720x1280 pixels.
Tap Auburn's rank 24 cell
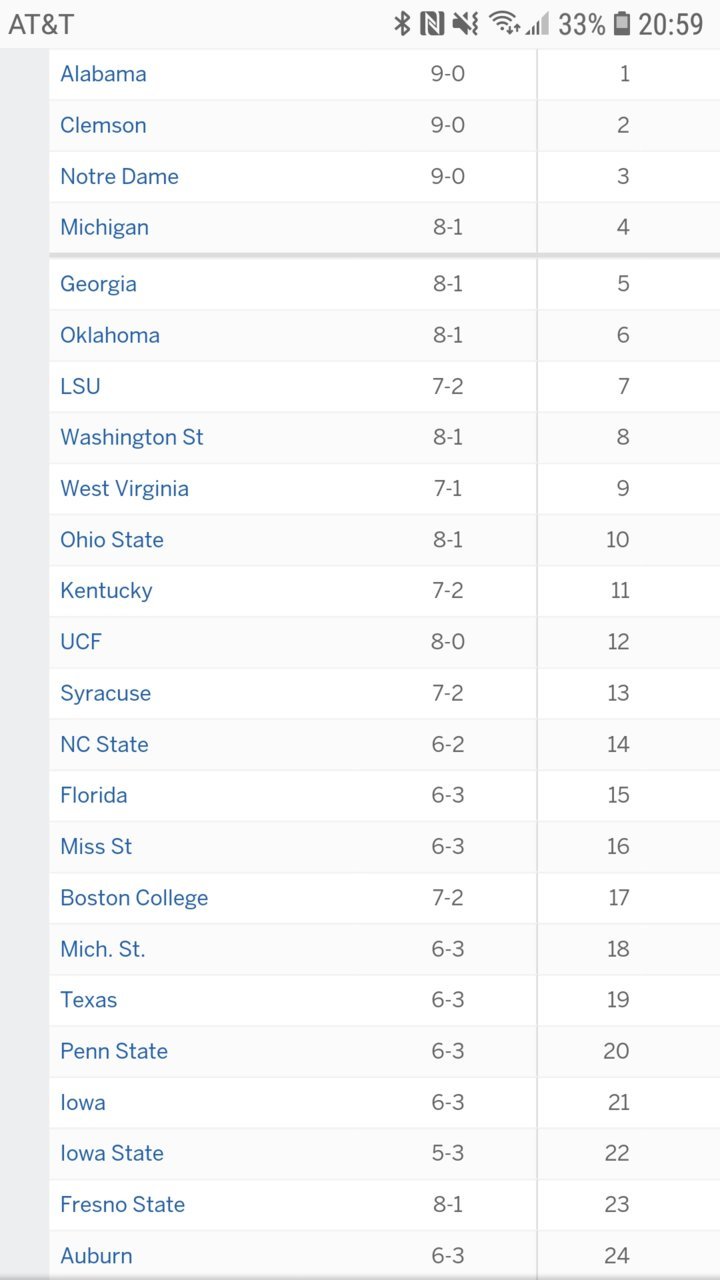pos(620,1255)
